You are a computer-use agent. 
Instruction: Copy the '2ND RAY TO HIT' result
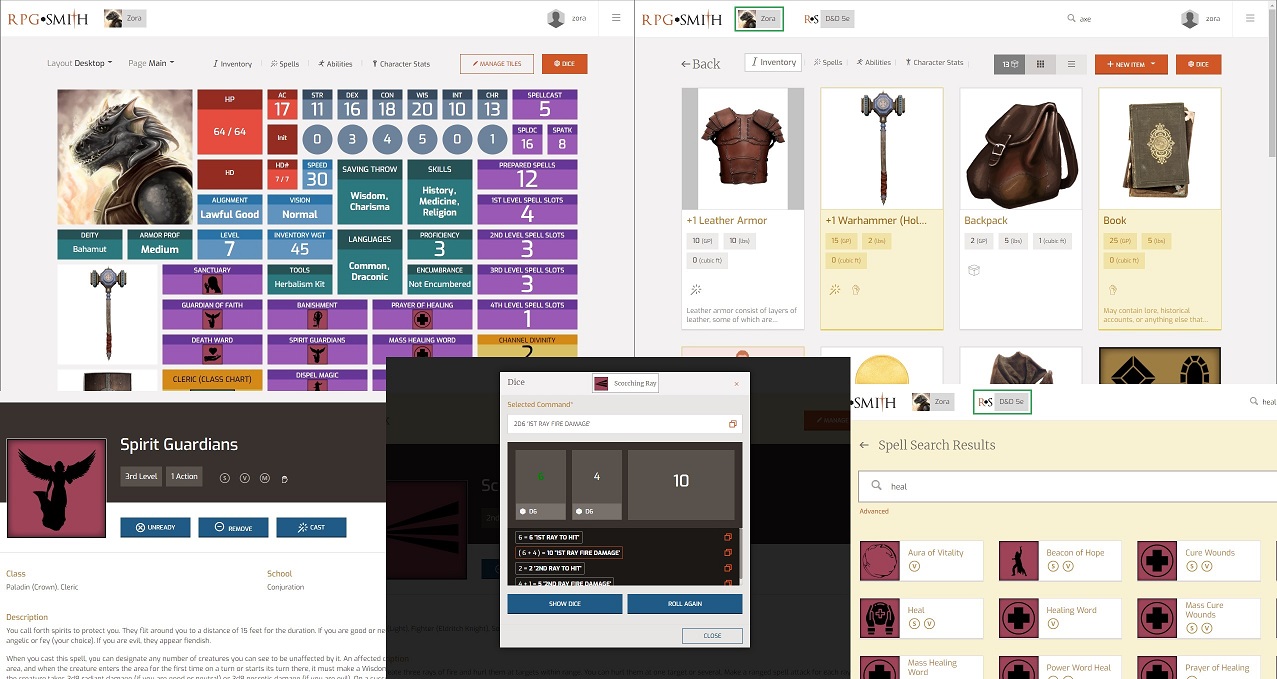(728, 567)
